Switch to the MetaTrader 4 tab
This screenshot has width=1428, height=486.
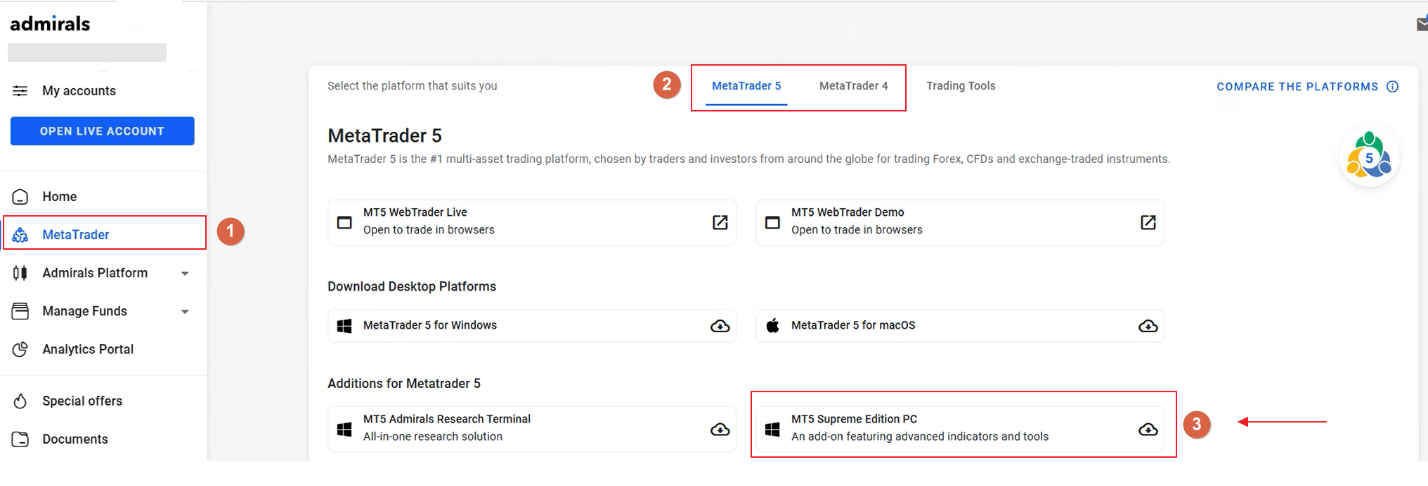point(853,86)
